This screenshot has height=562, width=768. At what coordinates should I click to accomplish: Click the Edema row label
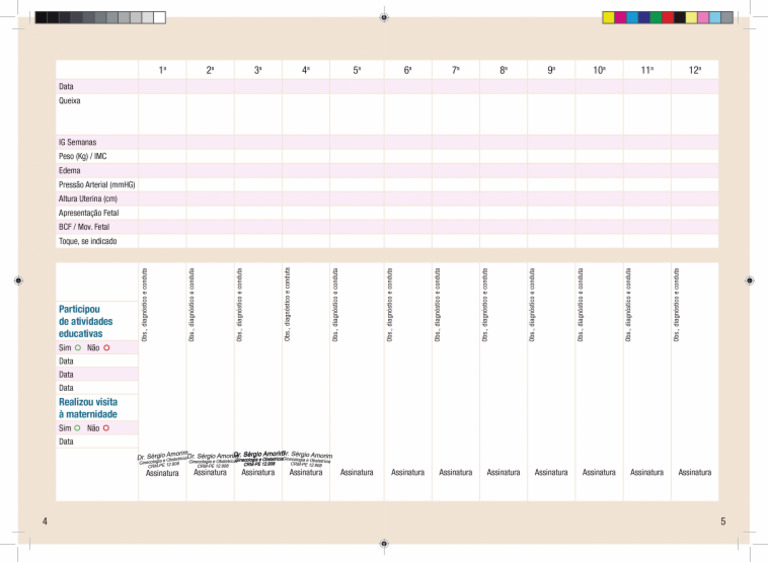(x=70, y=171)
